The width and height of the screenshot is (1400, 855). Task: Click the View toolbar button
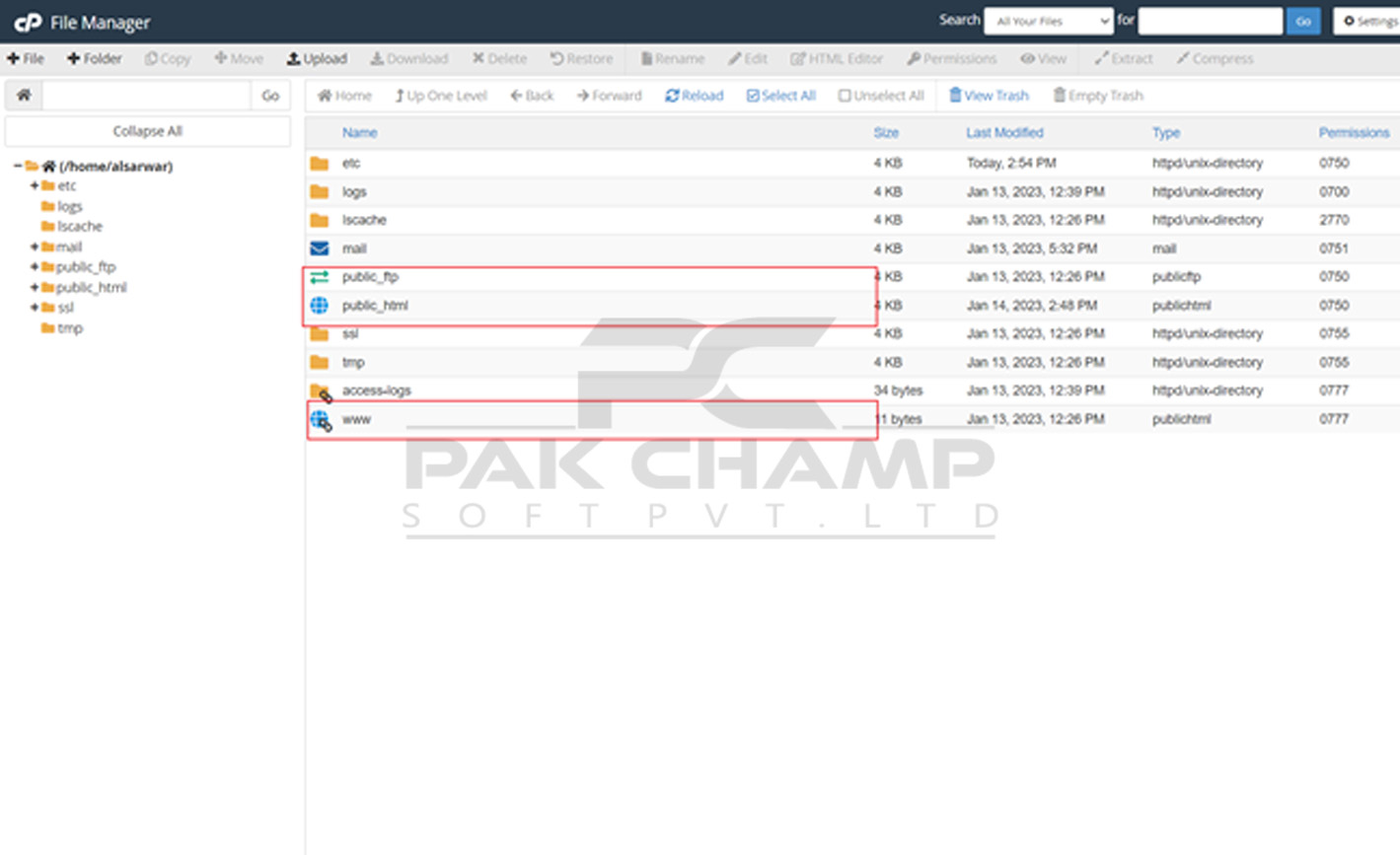1044,59
